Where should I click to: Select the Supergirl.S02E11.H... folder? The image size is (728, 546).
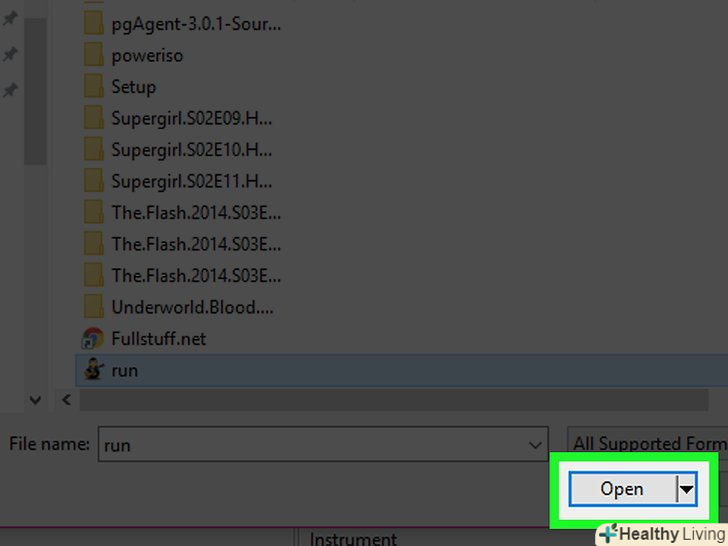click(191, 181)
